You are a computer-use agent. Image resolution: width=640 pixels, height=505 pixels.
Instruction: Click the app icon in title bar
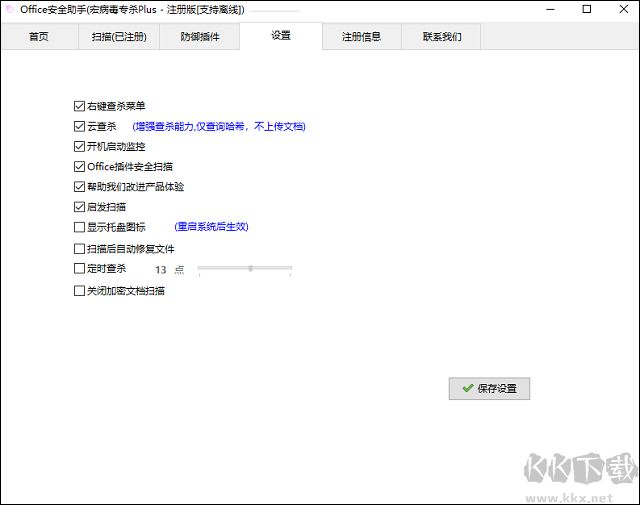click(x=10, y=9)
